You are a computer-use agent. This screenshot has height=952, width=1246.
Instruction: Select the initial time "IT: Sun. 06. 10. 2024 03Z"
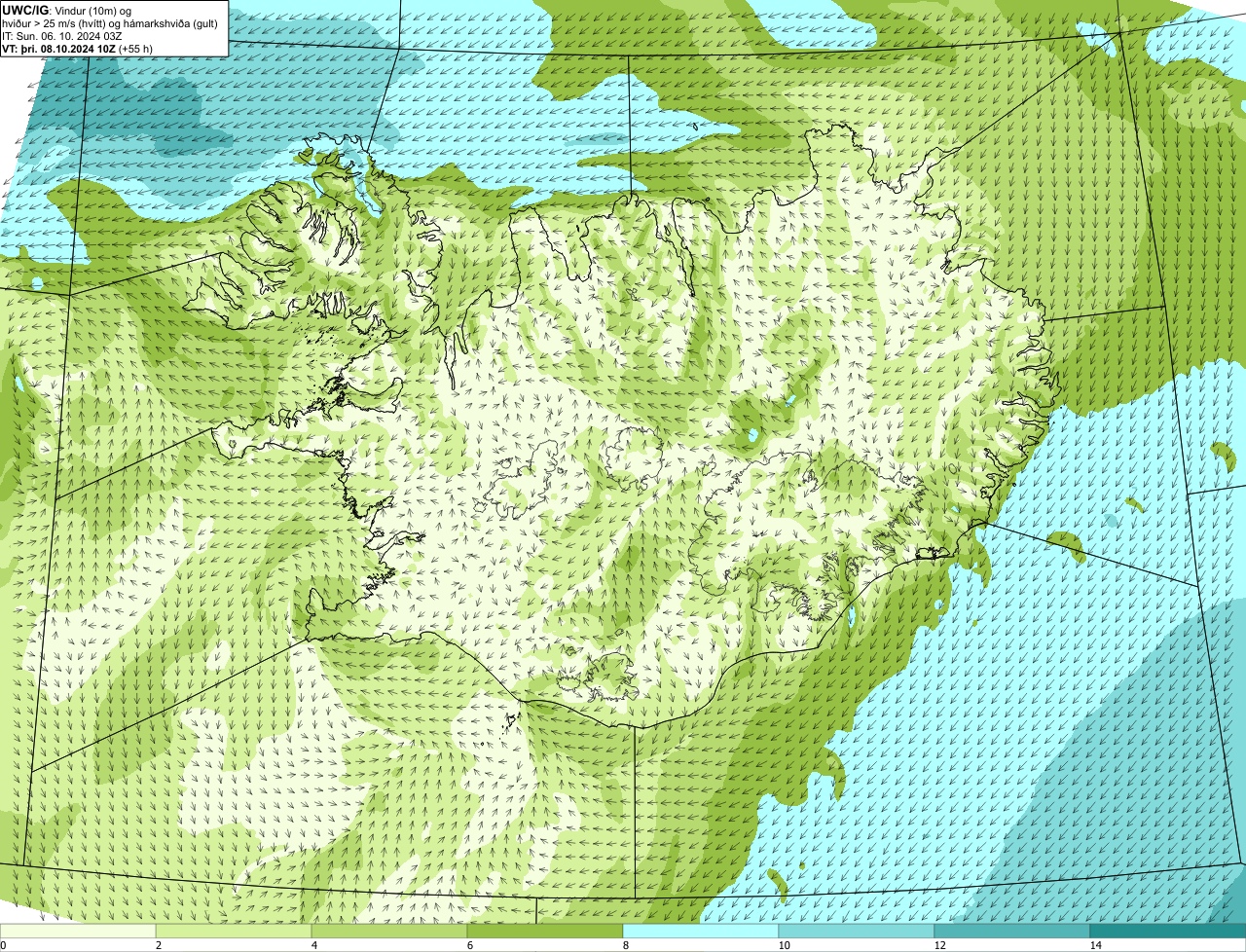62,36
